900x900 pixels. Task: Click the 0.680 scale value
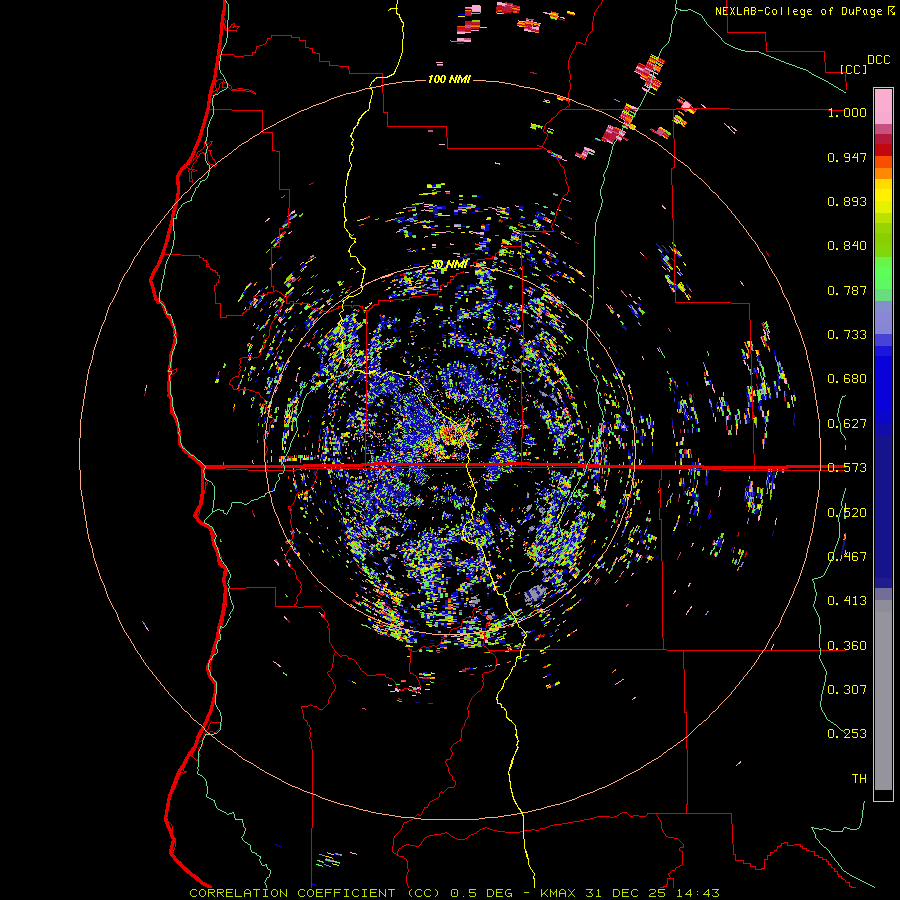(x=847, y=379)
